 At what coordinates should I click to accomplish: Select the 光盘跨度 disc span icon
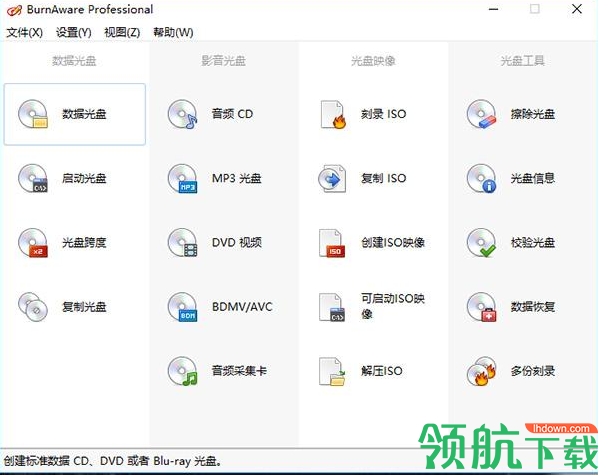[x=33, y=243]
